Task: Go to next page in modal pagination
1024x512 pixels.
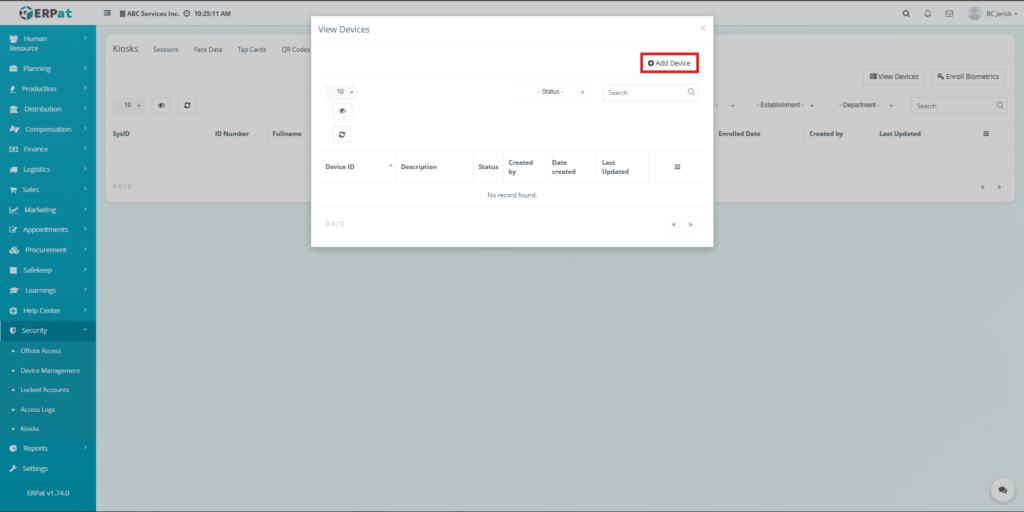Action: (690, 224)
